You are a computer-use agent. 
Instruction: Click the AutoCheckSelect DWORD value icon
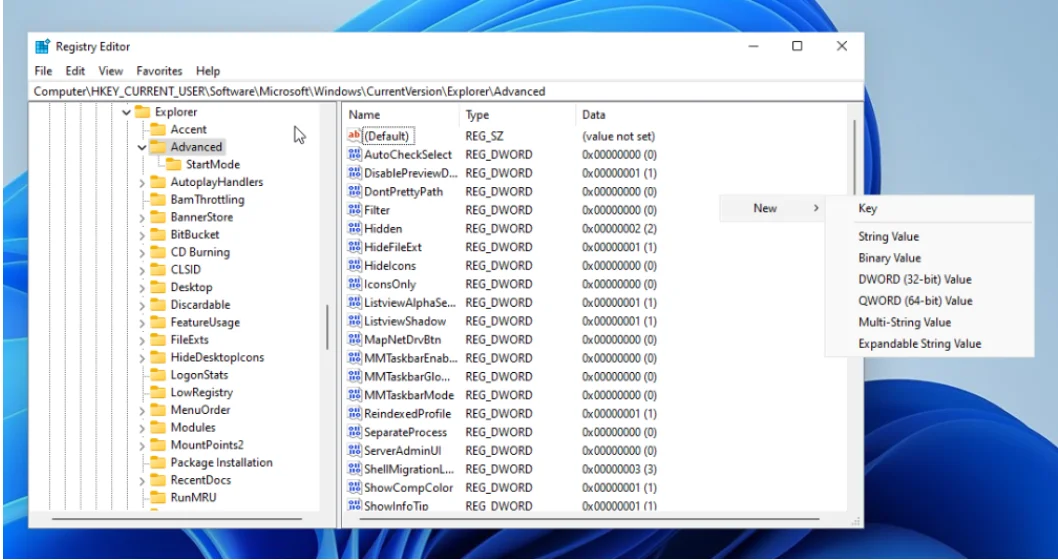tap(354, 155)
